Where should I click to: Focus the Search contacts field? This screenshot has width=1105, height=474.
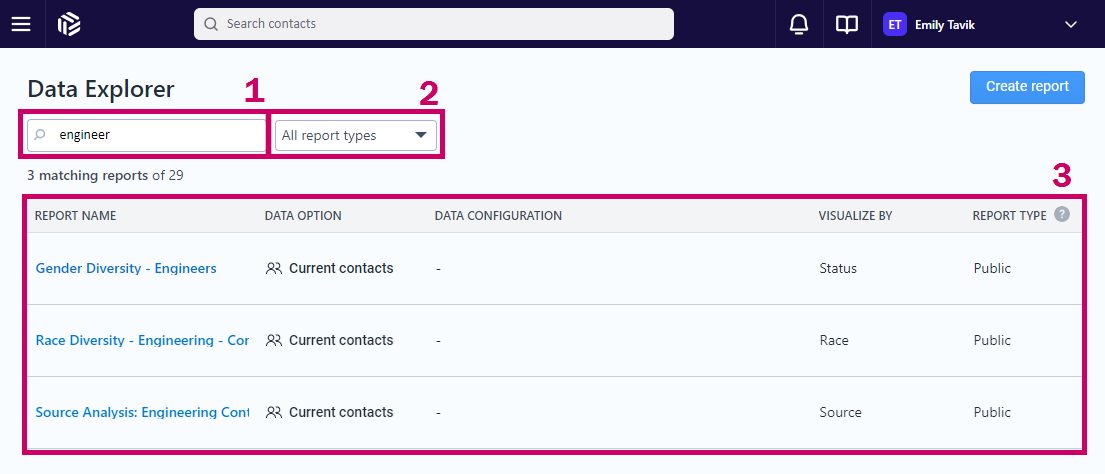(433, 24)
